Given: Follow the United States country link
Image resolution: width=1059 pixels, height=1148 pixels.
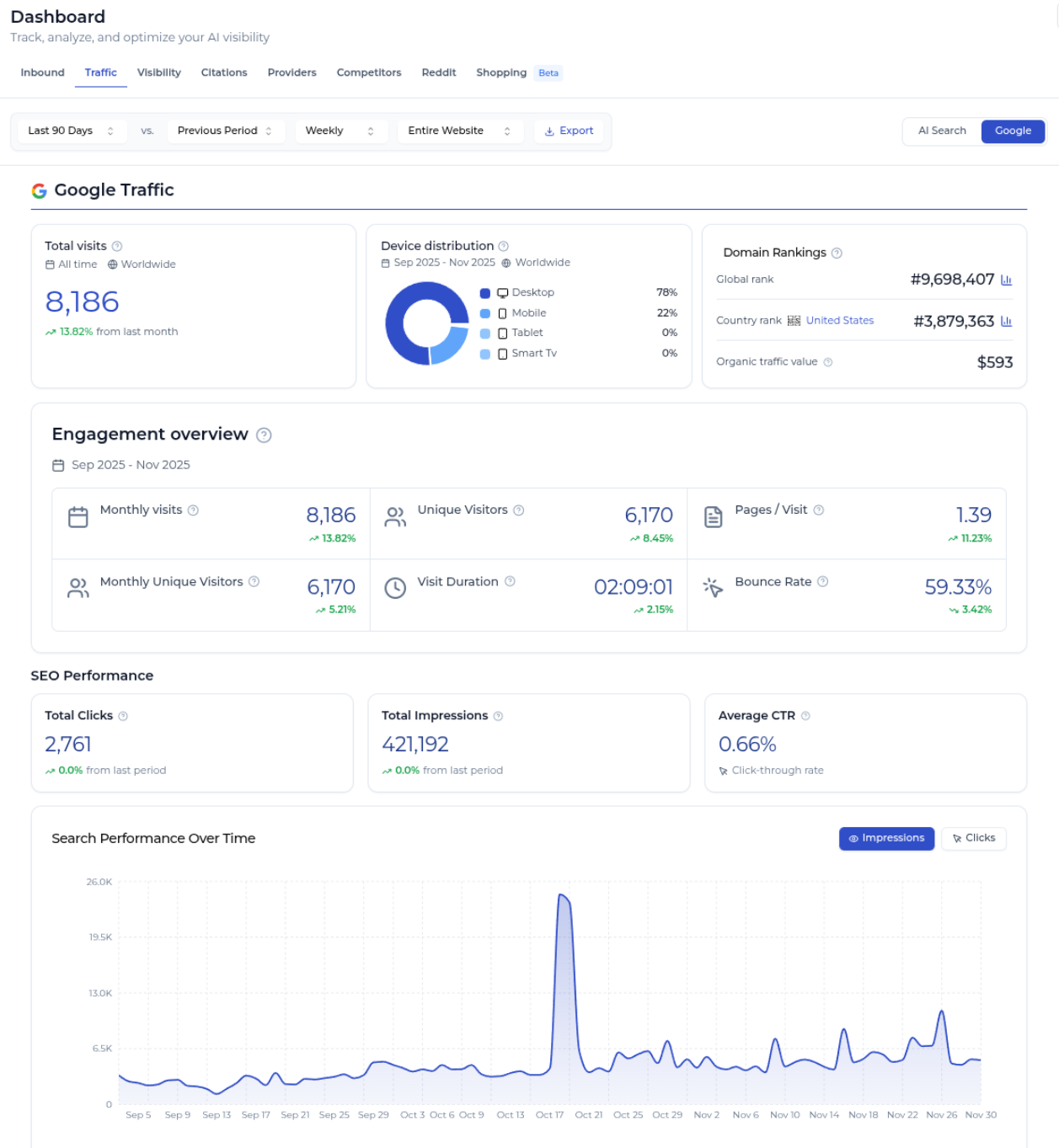Looking at the screenshot, I should 839,320.
